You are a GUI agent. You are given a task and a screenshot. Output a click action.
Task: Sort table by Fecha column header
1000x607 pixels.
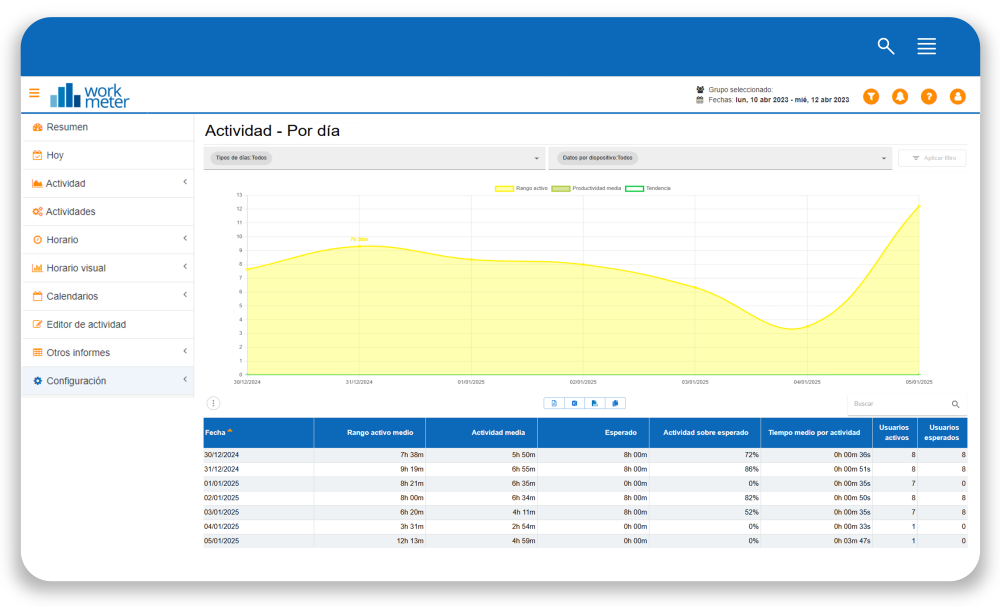[217, 432]
